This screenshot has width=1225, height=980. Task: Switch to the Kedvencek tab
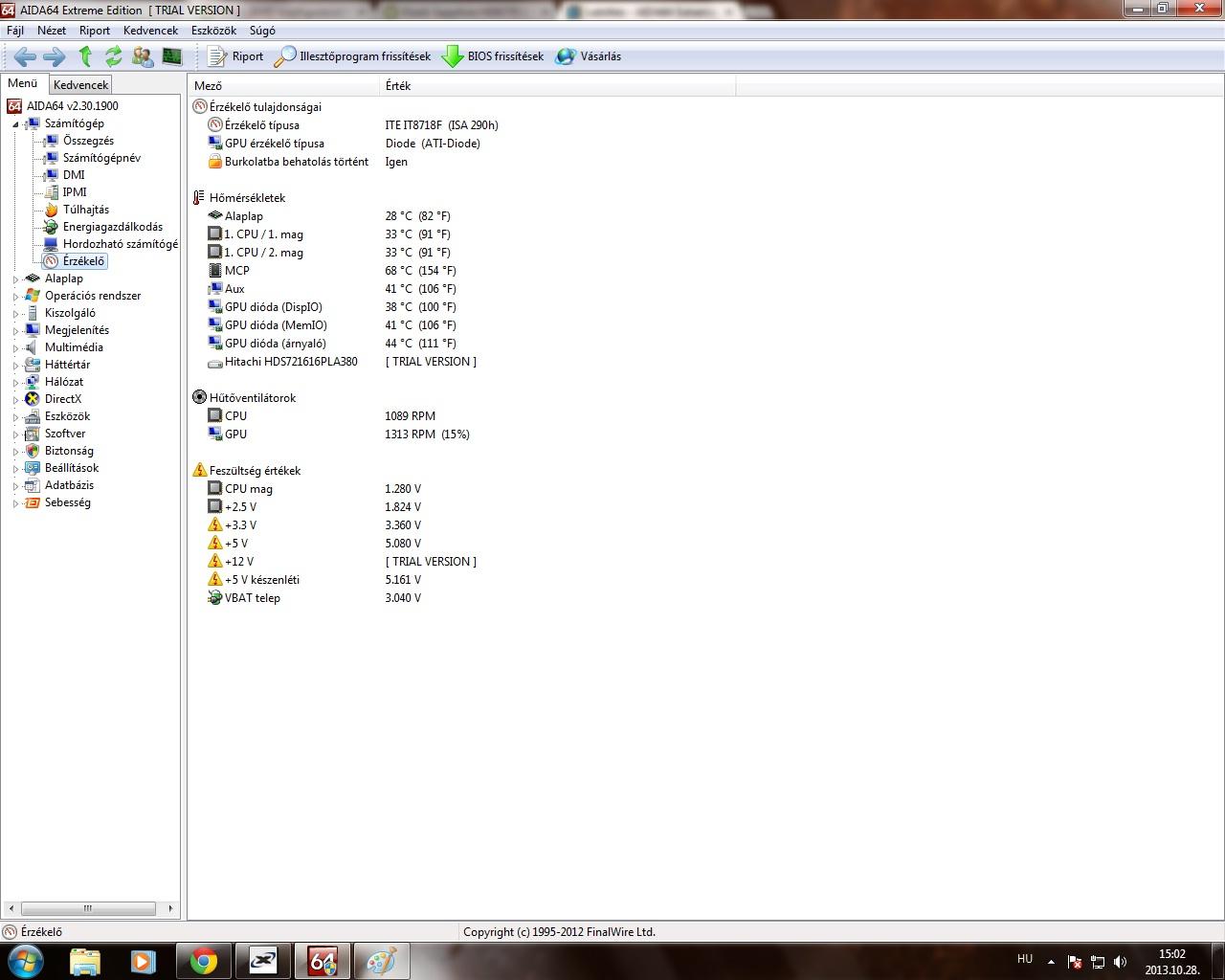click(81, 85)
